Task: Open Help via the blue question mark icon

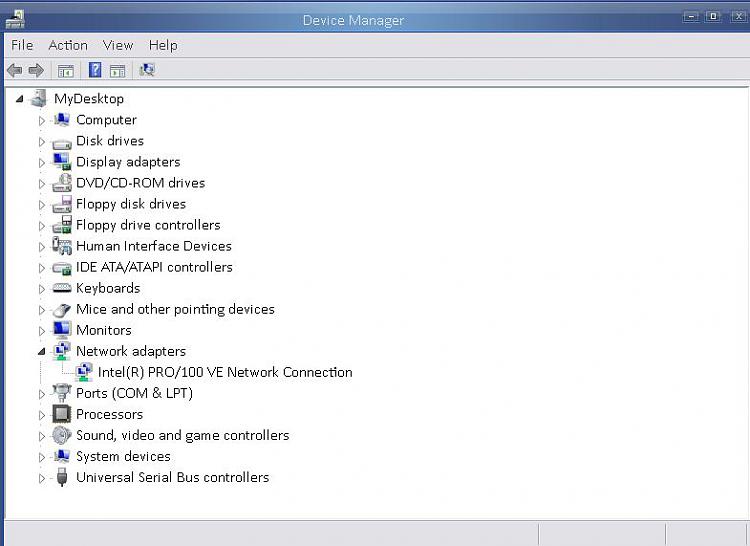Action: [95, 70]
